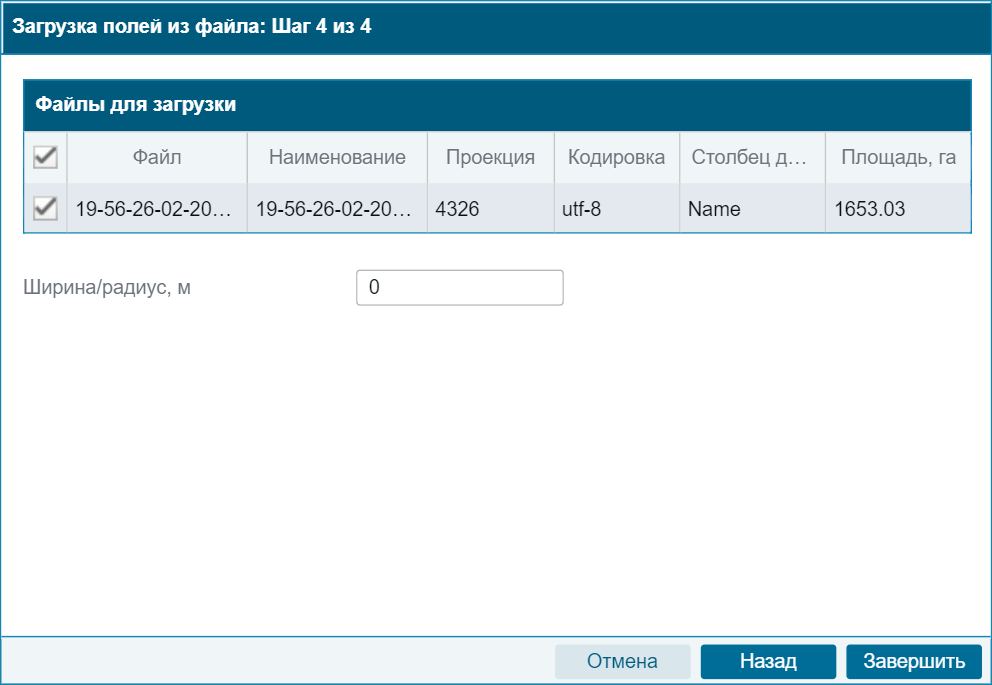Select the projection cell showing 4326

(490, 208)
